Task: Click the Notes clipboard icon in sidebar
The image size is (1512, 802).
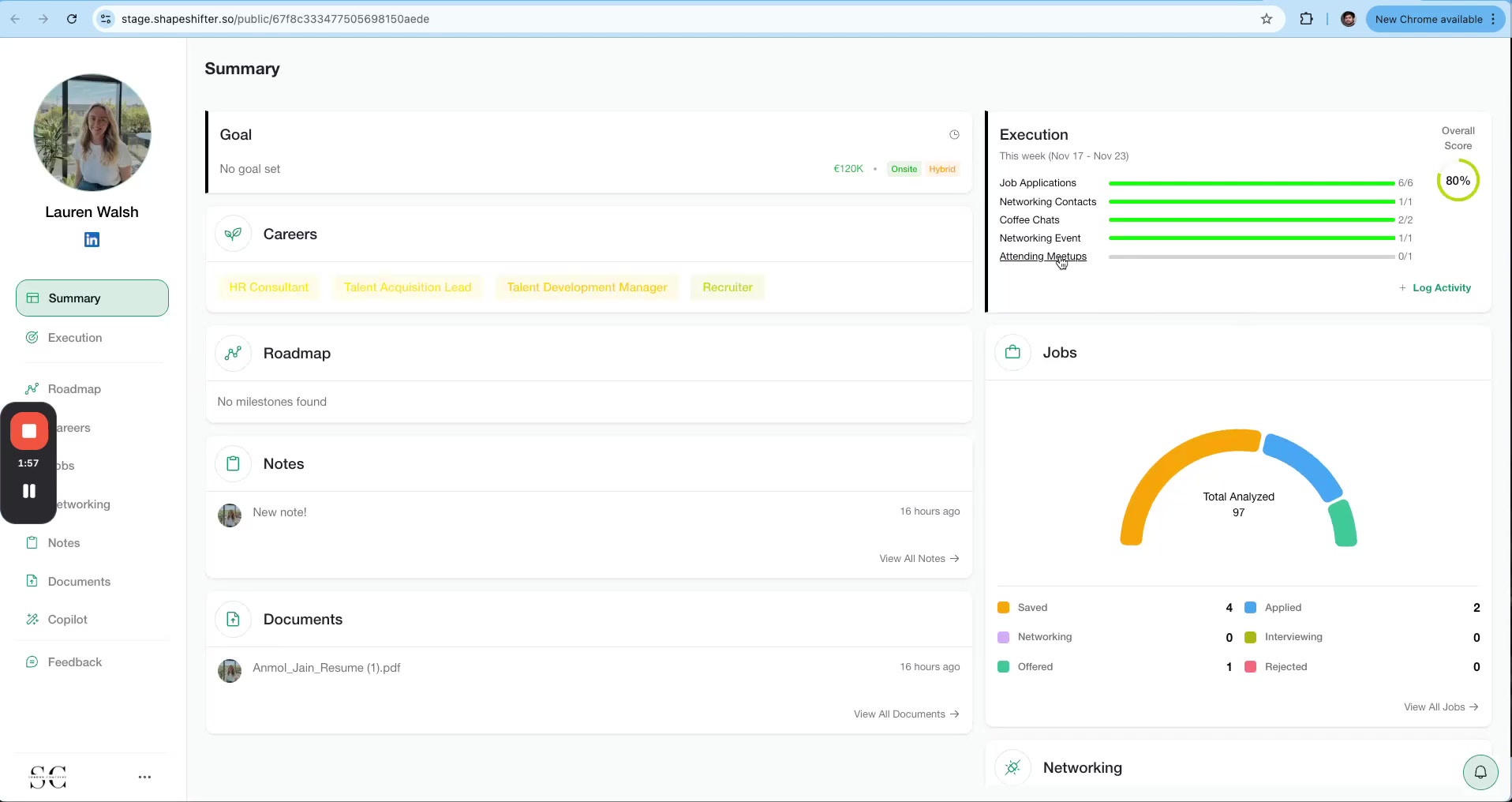Action: click(32, 542)
